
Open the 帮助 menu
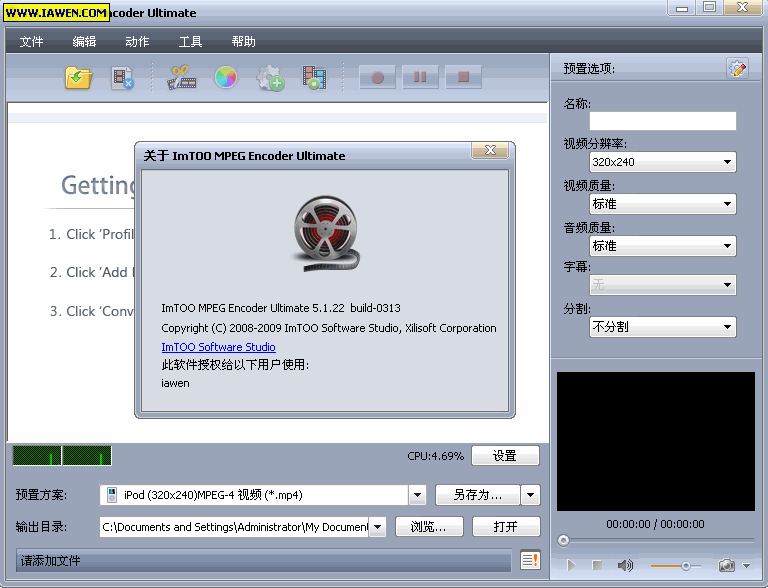tap(243, 41)
